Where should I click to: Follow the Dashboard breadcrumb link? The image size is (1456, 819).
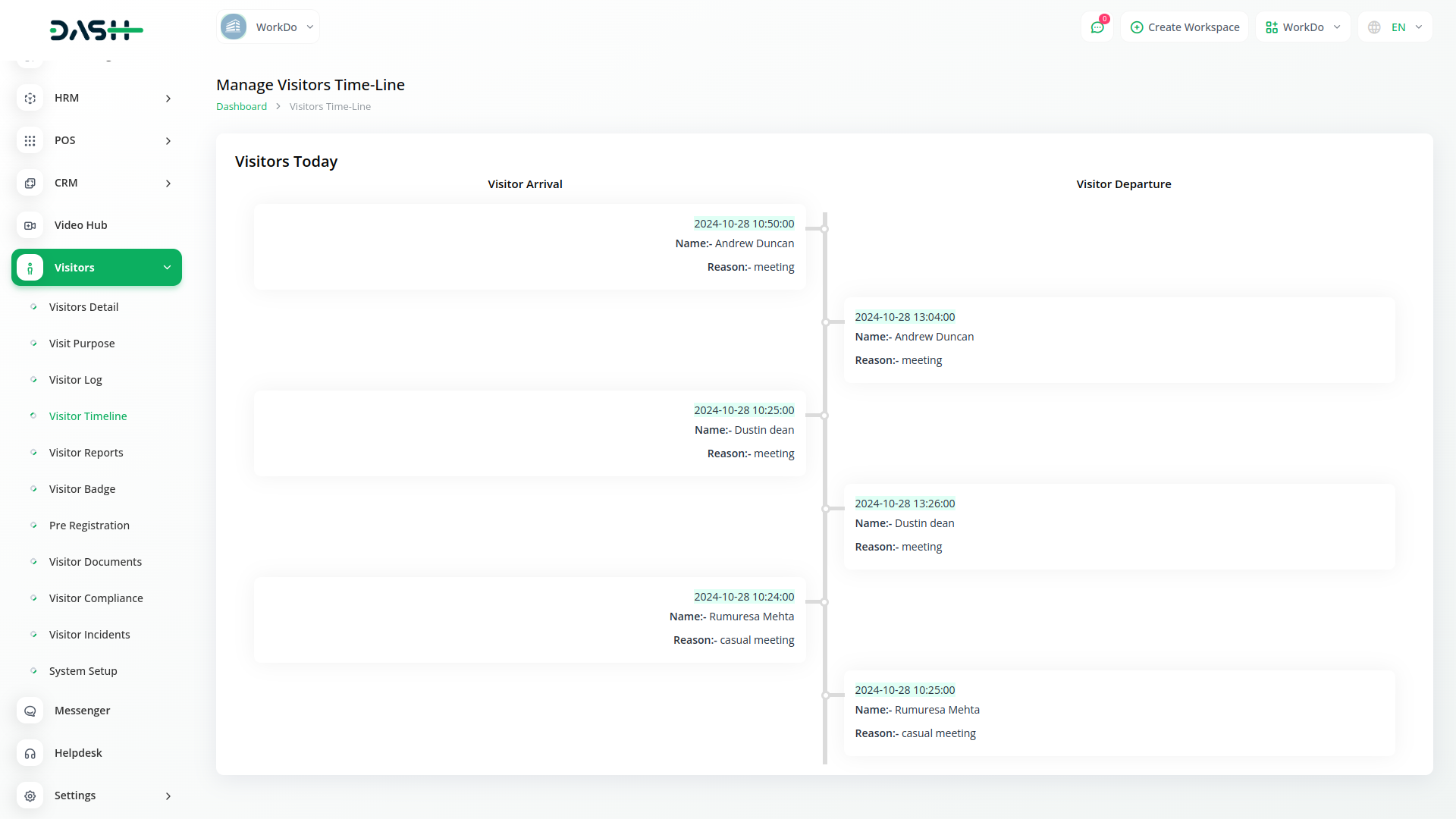click(241, 107)
